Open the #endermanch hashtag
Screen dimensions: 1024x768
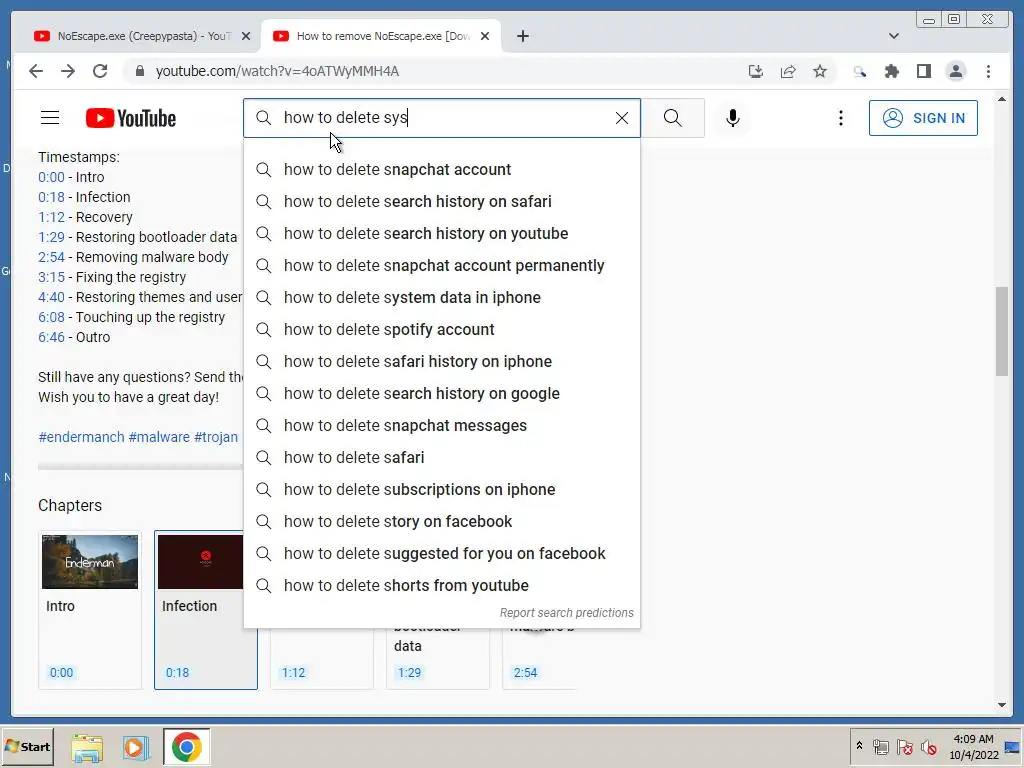(81, 437)
